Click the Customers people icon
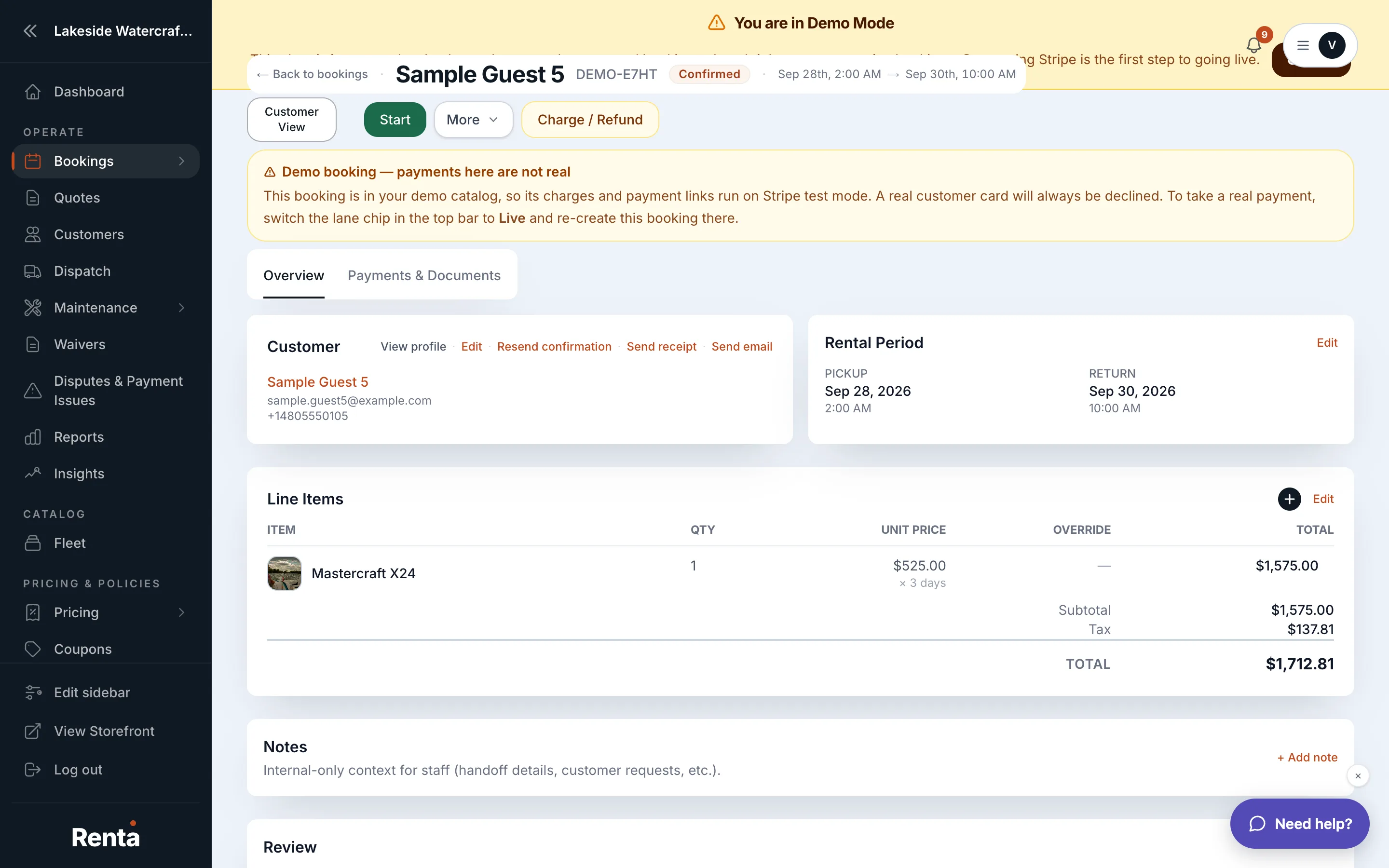Screen dimensions: 1389x868 click(33, 235)
